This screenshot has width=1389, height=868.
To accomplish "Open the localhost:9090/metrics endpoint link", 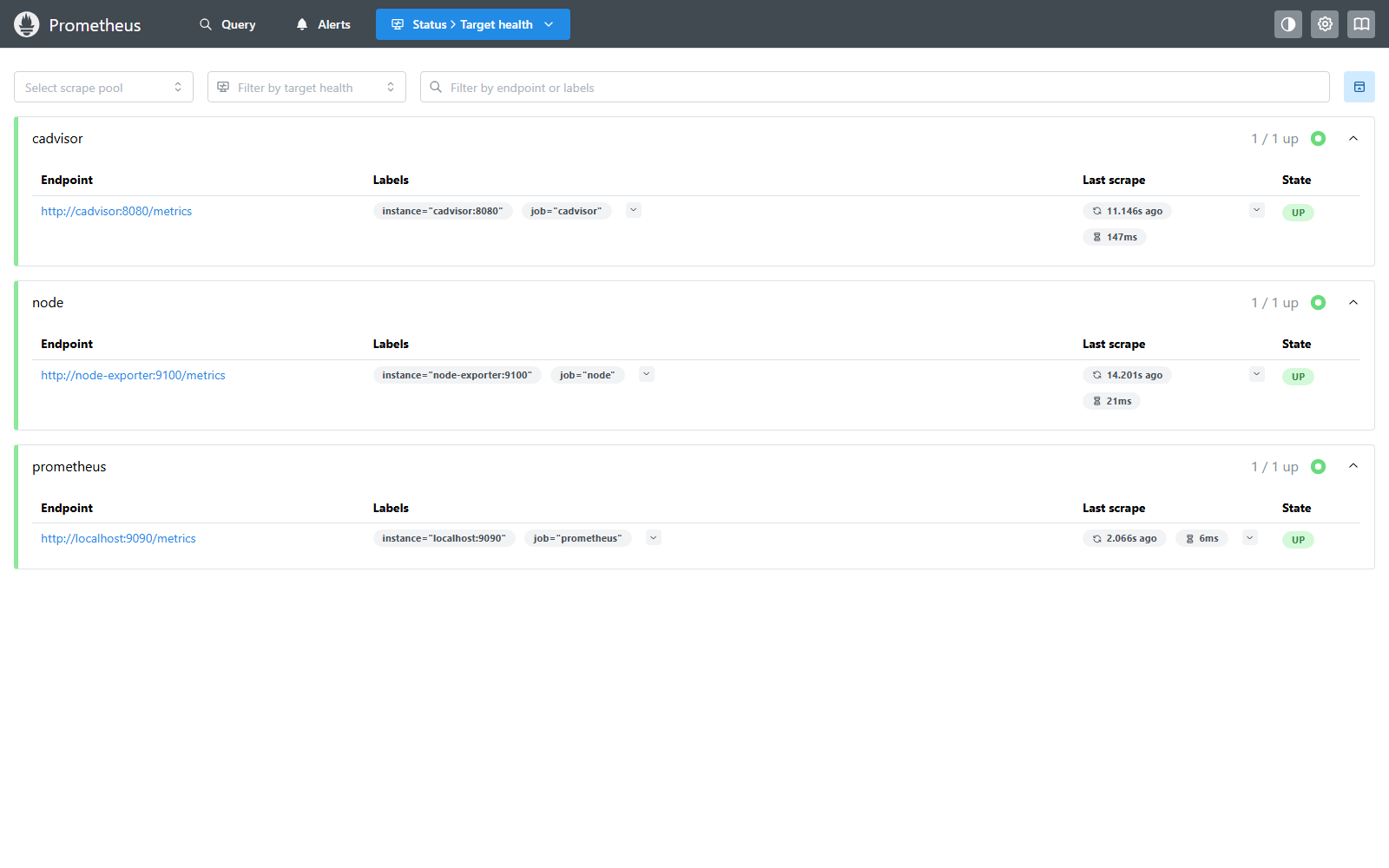I will click(118, 538).
